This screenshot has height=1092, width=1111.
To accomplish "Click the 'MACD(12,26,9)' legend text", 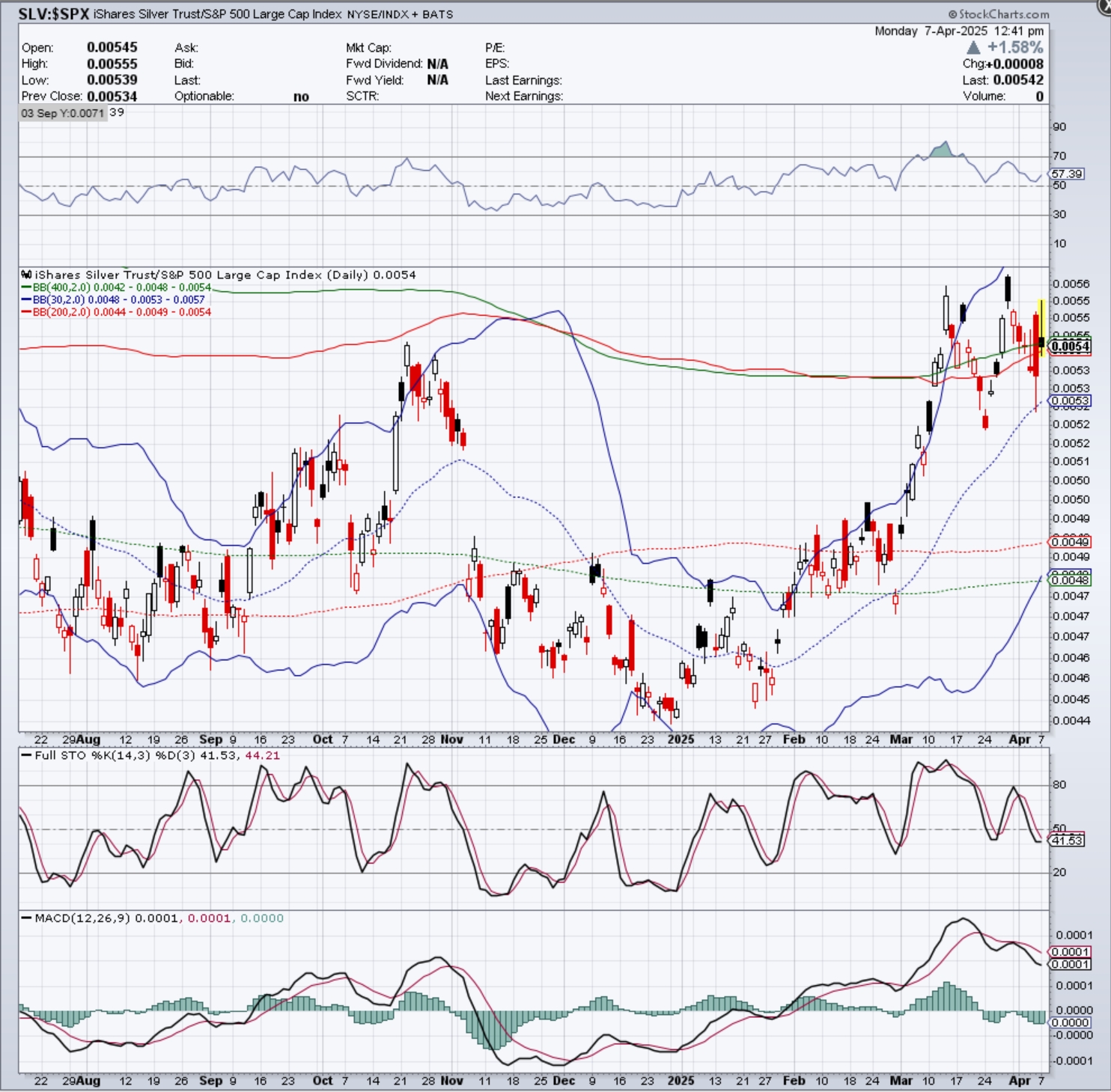I will click(x=82, y=918).
